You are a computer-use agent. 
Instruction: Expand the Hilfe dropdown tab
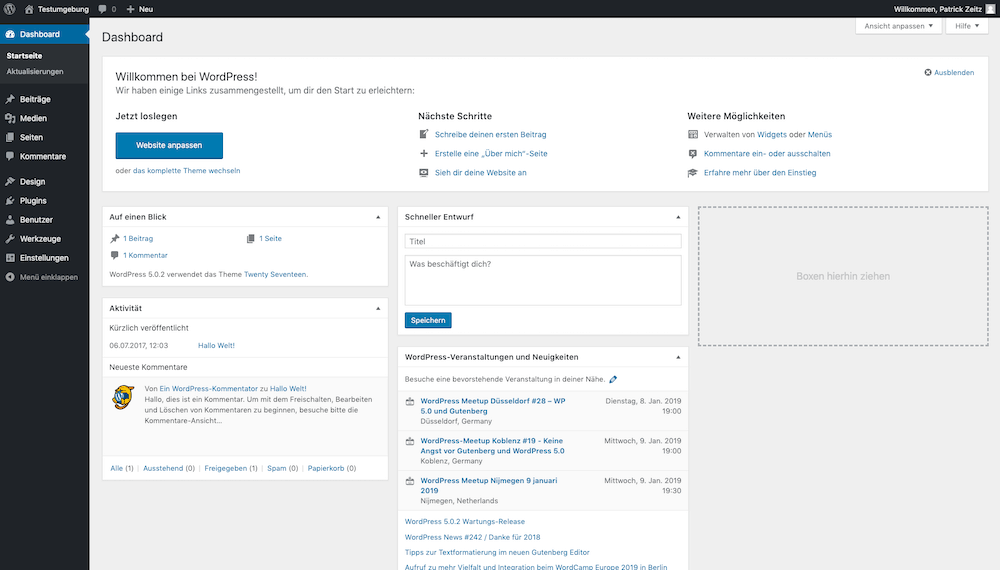967,26
